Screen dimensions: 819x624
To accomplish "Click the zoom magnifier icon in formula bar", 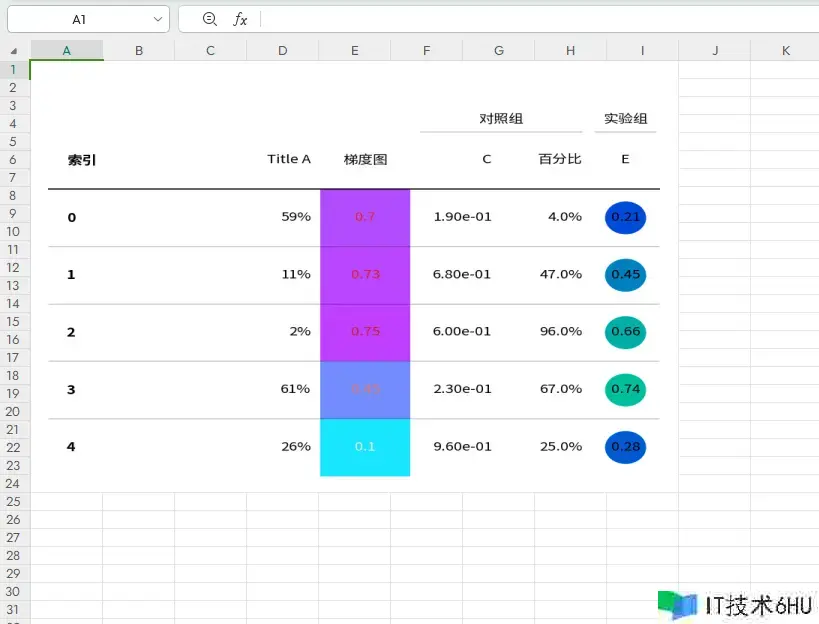I will pos(209,19).
